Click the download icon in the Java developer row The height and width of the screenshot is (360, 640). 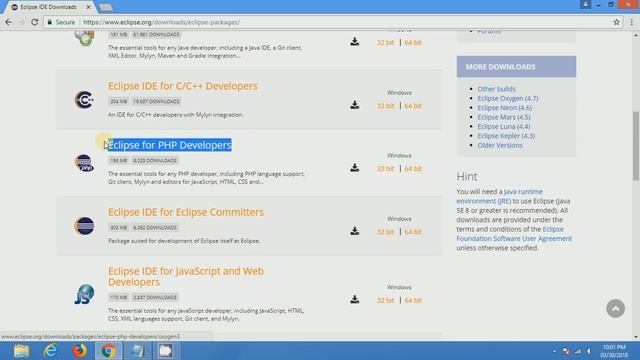(x=355, y=42)
